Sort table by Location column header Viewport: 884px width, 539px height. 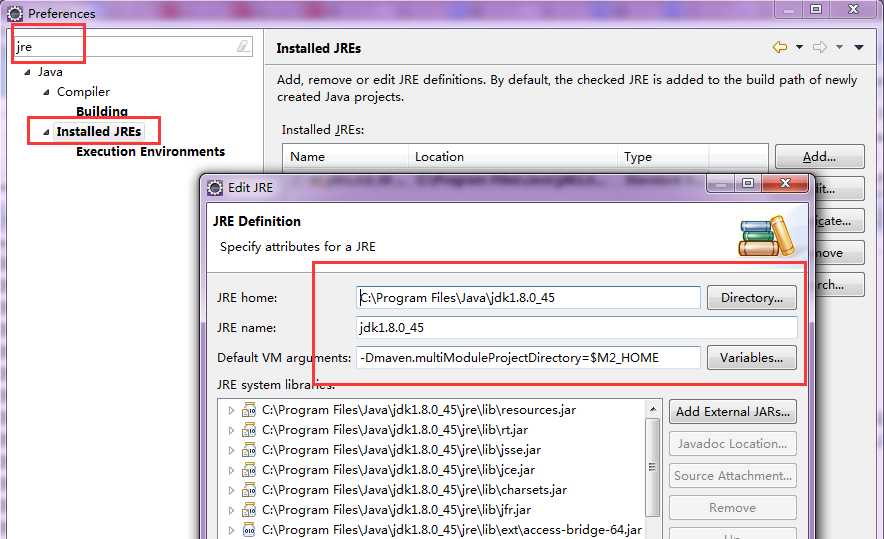pyautogui.click(x=512, y=157)
